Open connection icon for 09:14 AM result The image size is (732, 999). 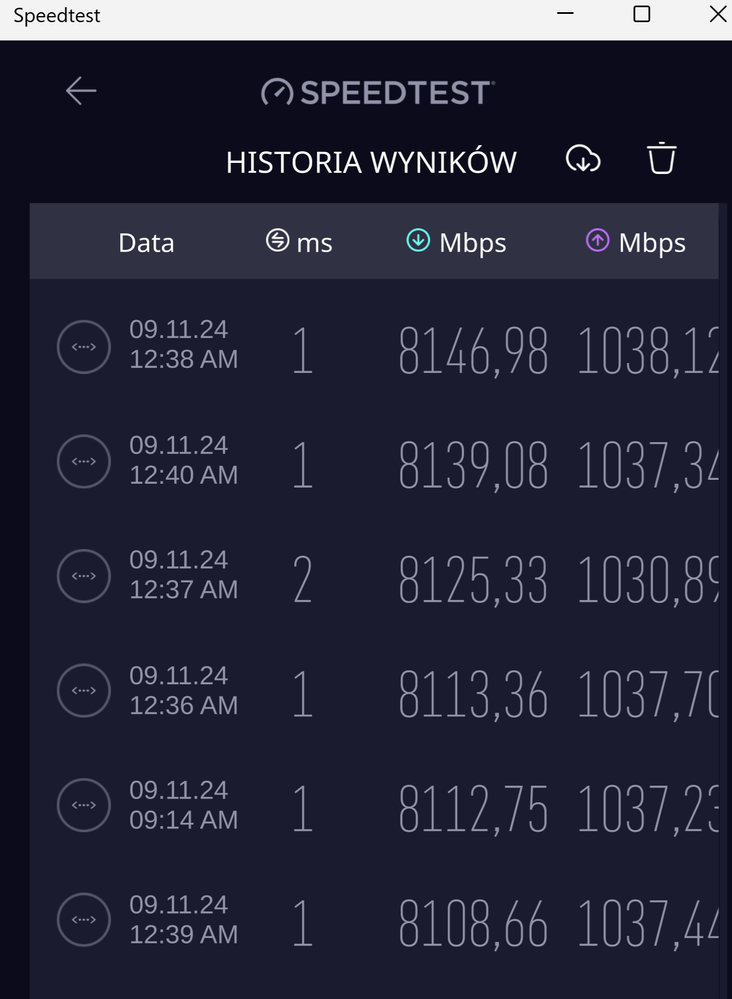(x=83, y=806)
